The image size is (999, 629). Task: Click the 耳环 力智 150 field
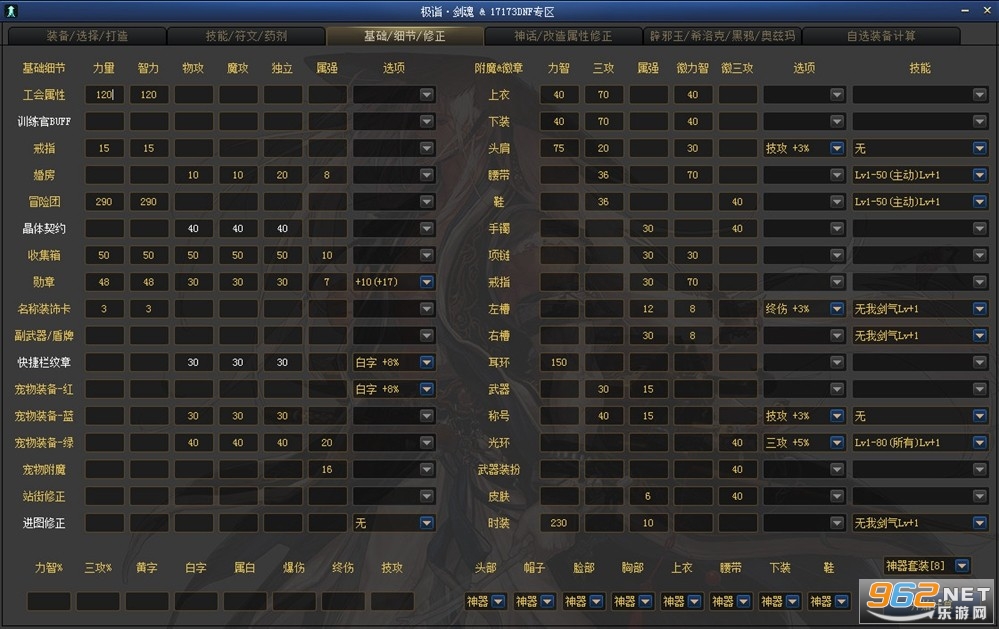tap(559, 363)
